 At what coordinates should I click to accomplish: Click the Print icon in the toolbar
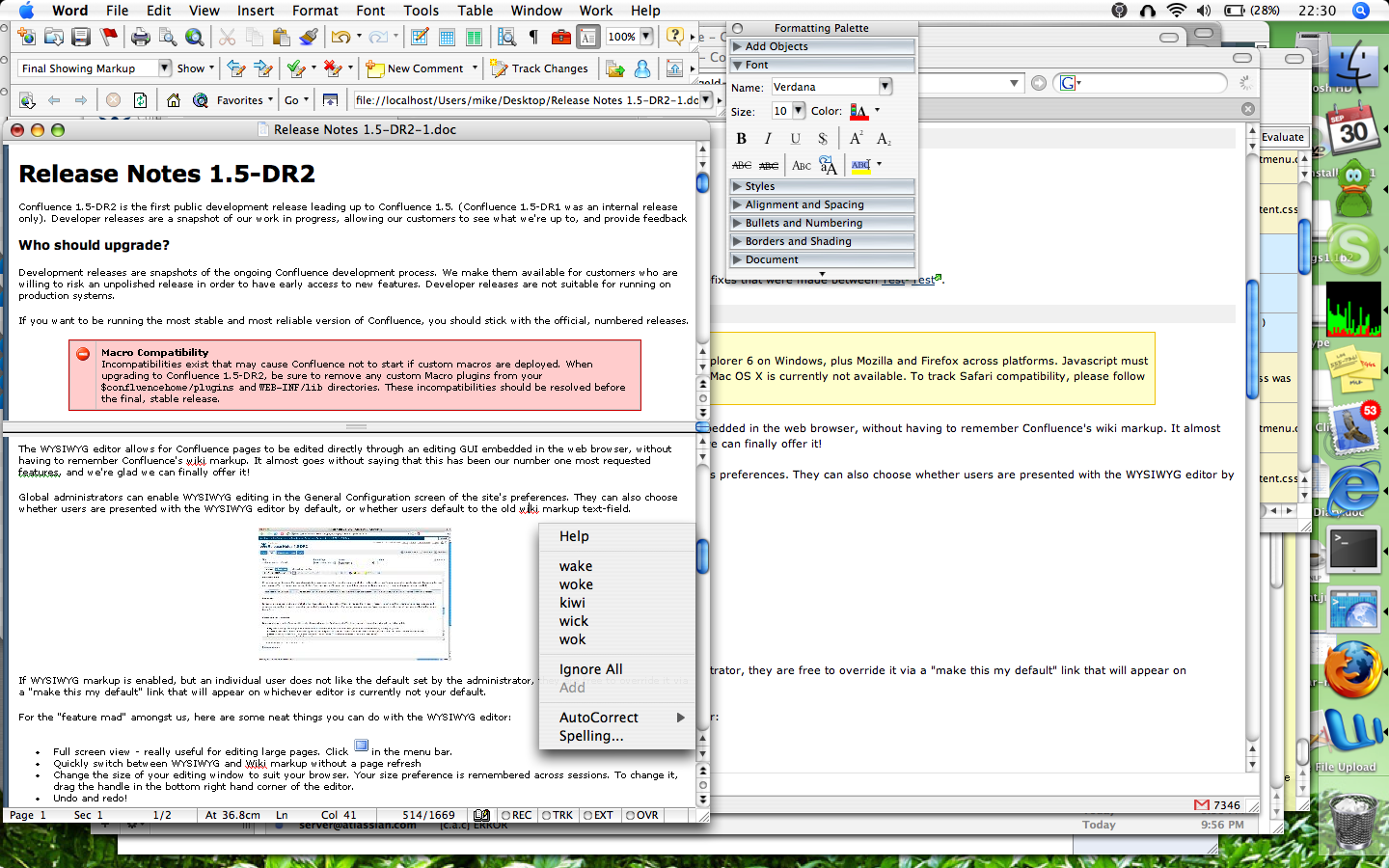pos(141,37)
